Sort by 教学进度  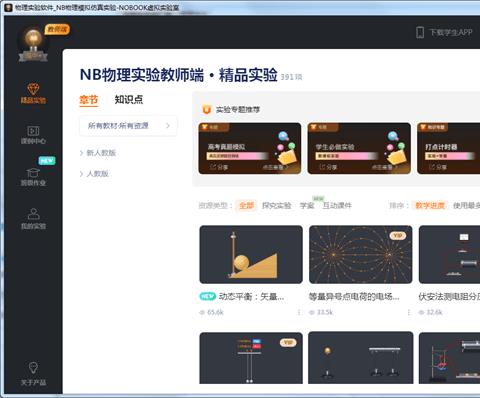tap(430, 205)
